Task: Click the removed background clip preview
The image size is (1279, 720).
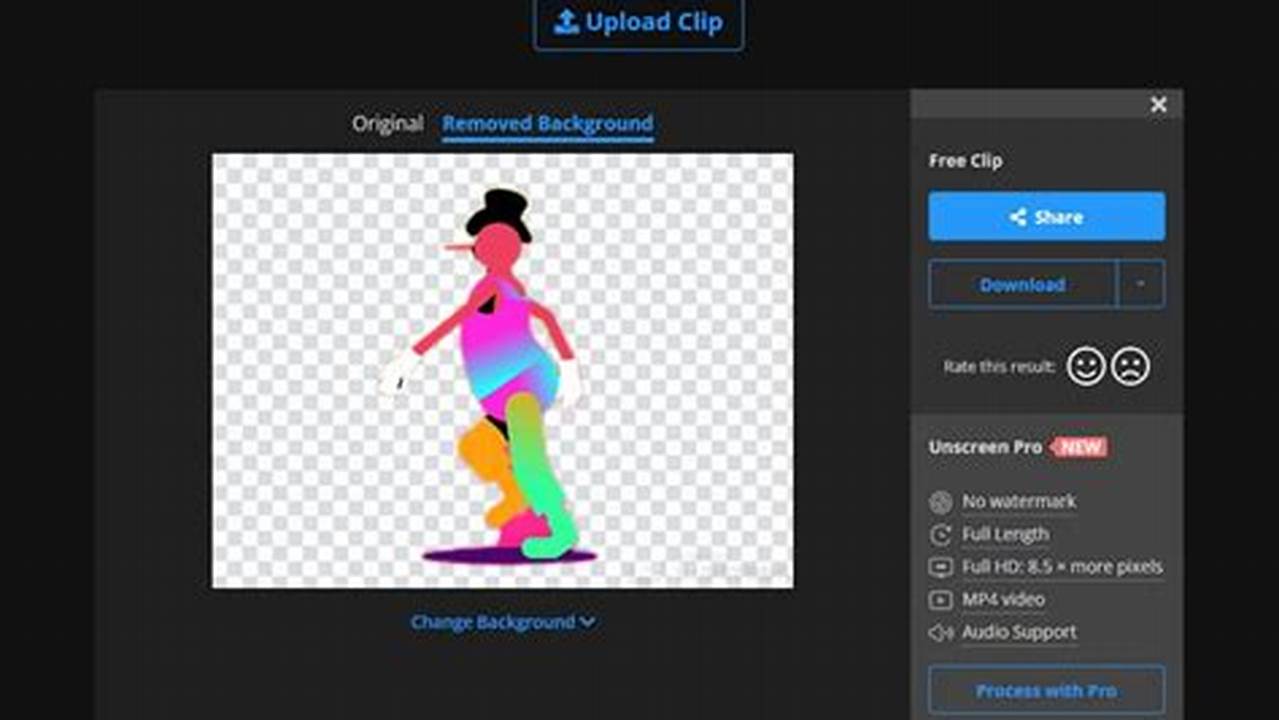Action: tap(503, 368)
